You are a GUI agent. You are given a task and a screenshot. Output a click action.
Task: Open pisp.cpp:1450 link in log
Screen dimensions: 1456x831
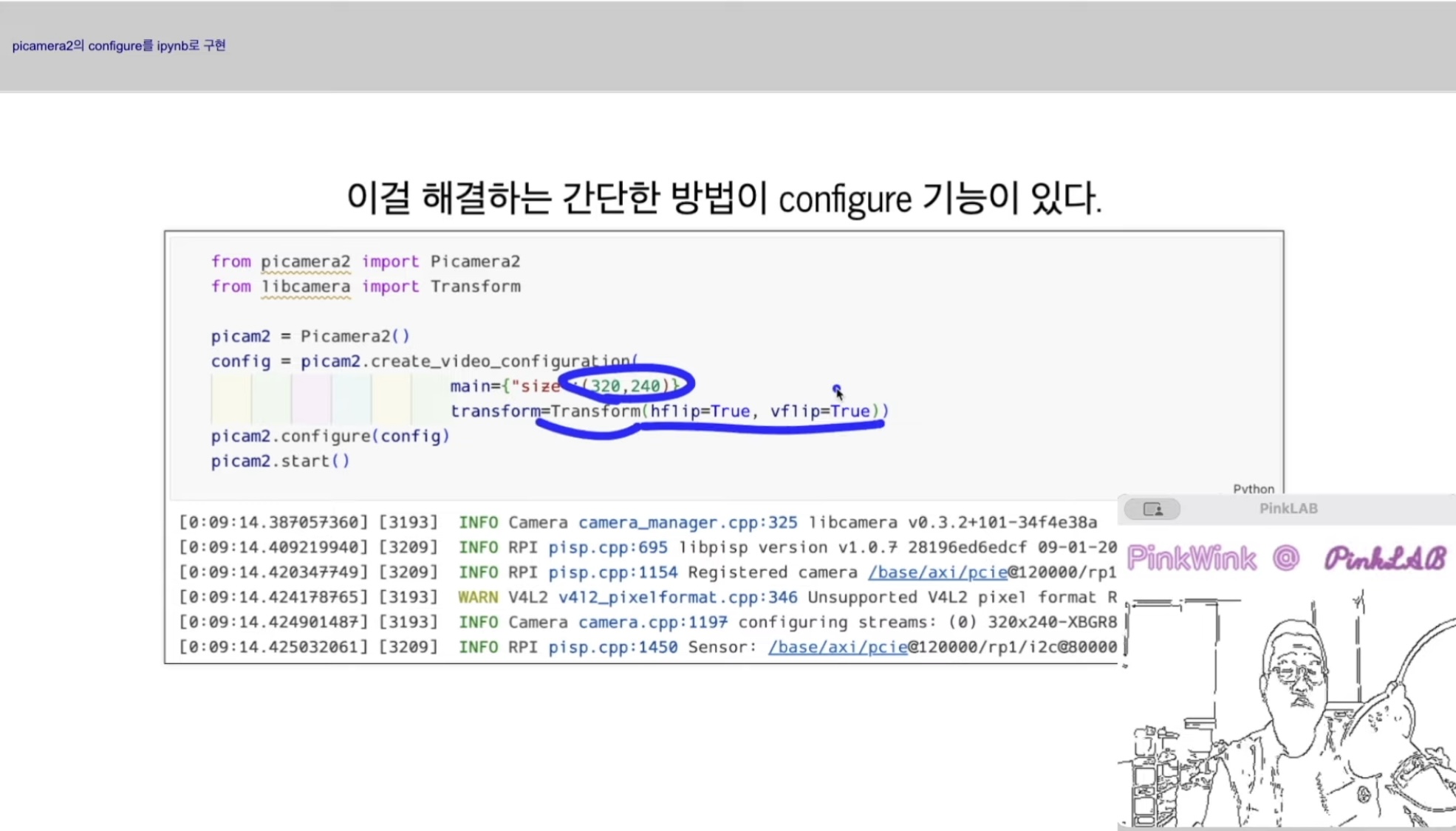click(x=612, y=648)
